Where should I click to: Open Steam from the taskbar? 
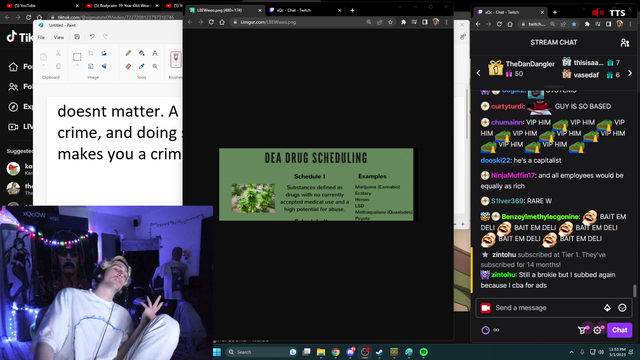[379, 352]
